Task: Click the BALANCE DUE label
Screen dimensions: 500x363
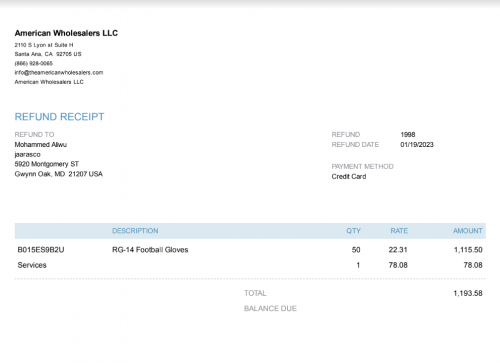Action: [x=270, y=308]
